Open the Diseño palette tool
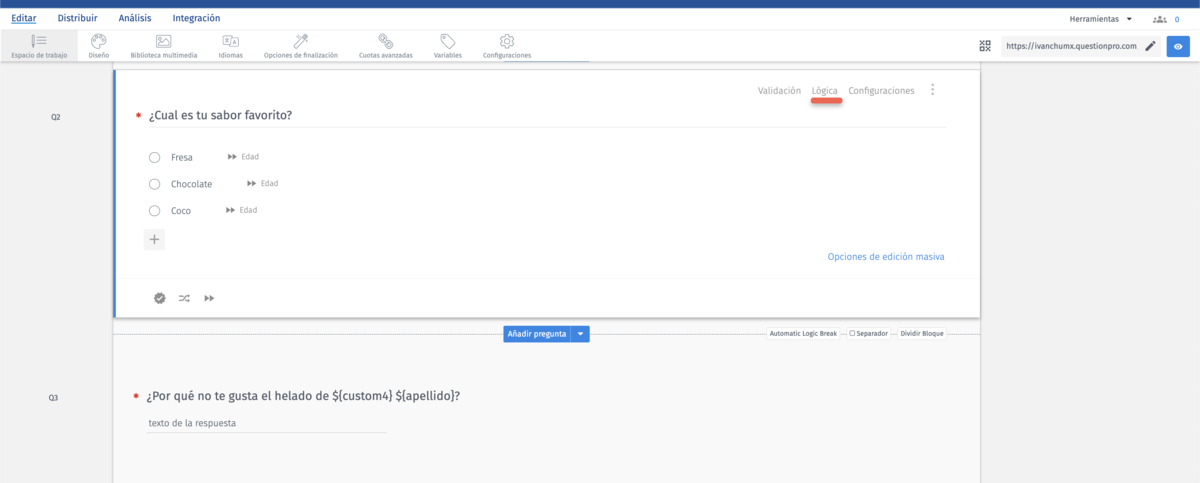 click(x=98, y=46)
